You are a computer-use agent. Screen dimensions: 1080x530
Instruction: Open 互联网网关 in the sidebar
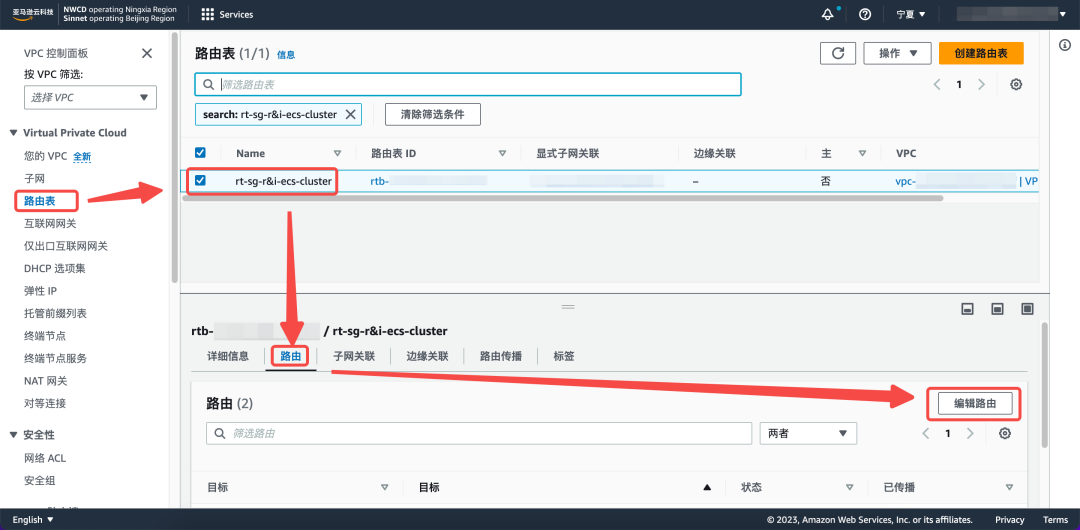tap(50, 223)
